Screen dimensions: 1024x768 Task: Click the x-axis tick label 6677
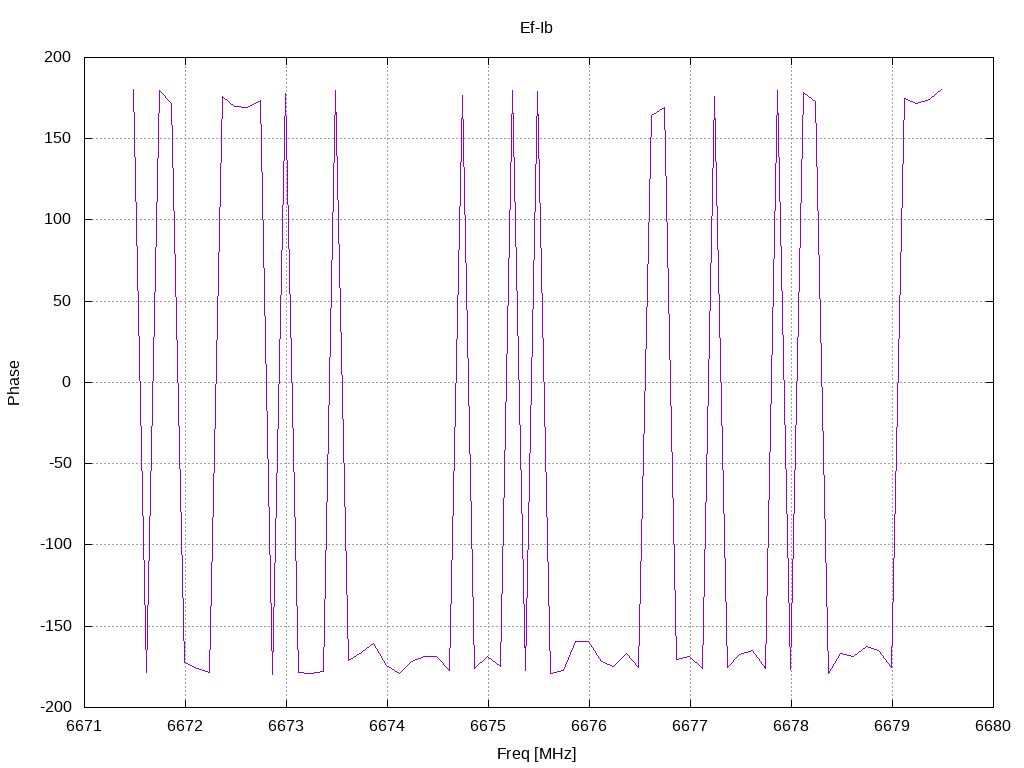(690, 726)
